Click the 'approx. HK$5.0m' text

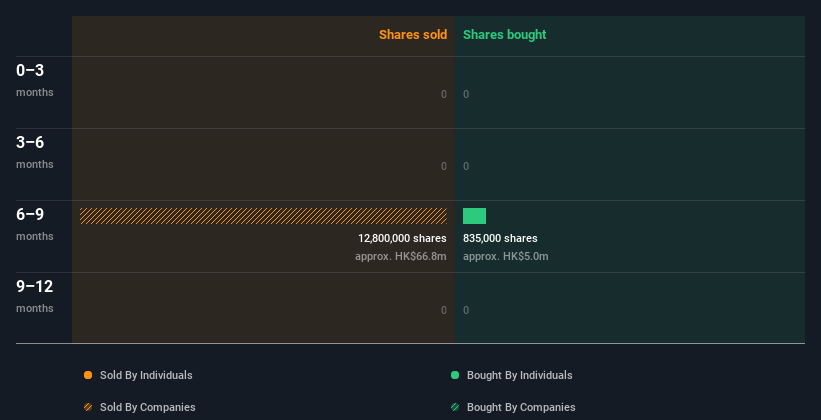[505, 257]
